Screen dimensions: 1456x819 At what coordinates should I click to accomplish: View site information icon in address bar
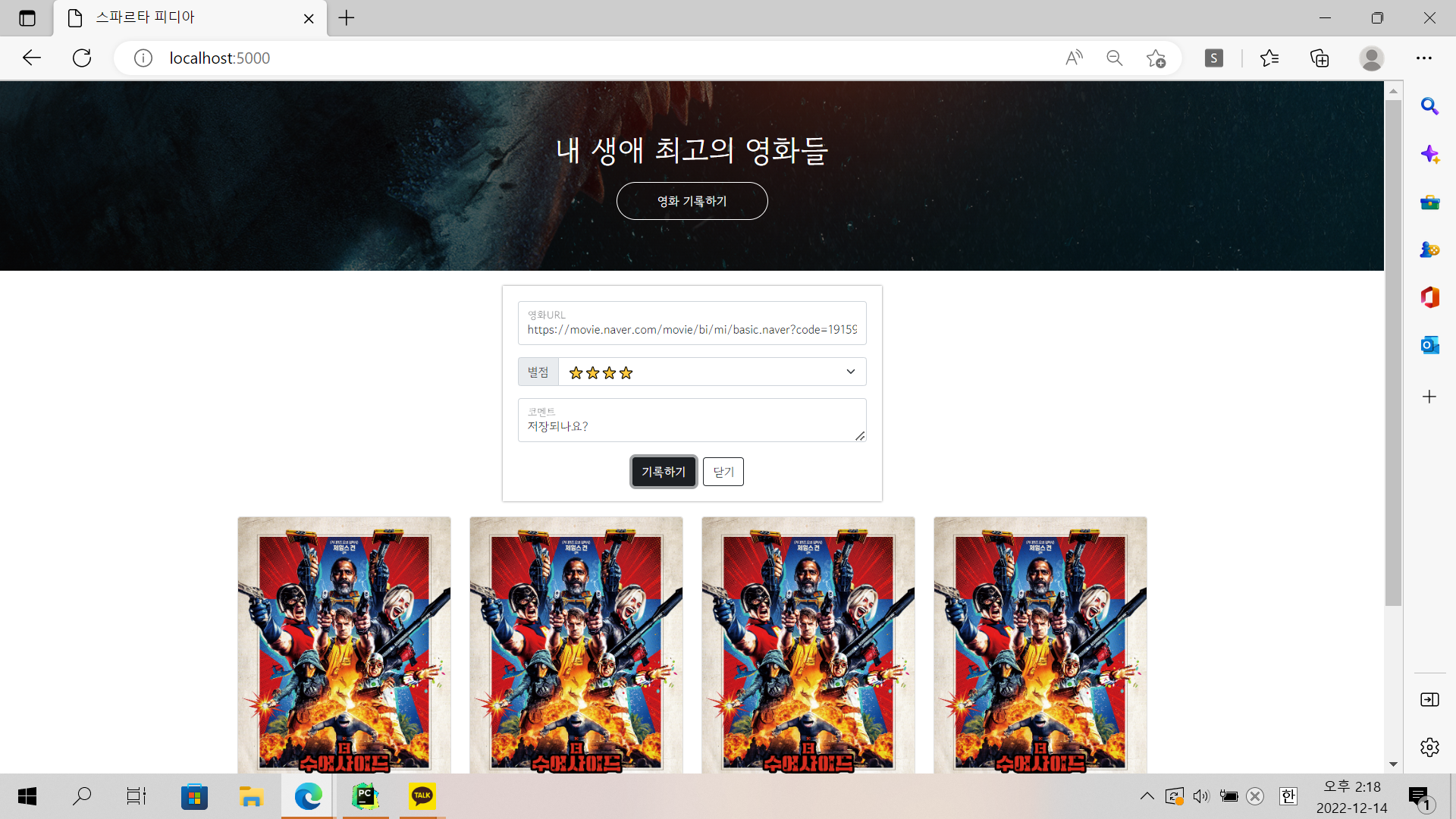[x=143, y=58]
